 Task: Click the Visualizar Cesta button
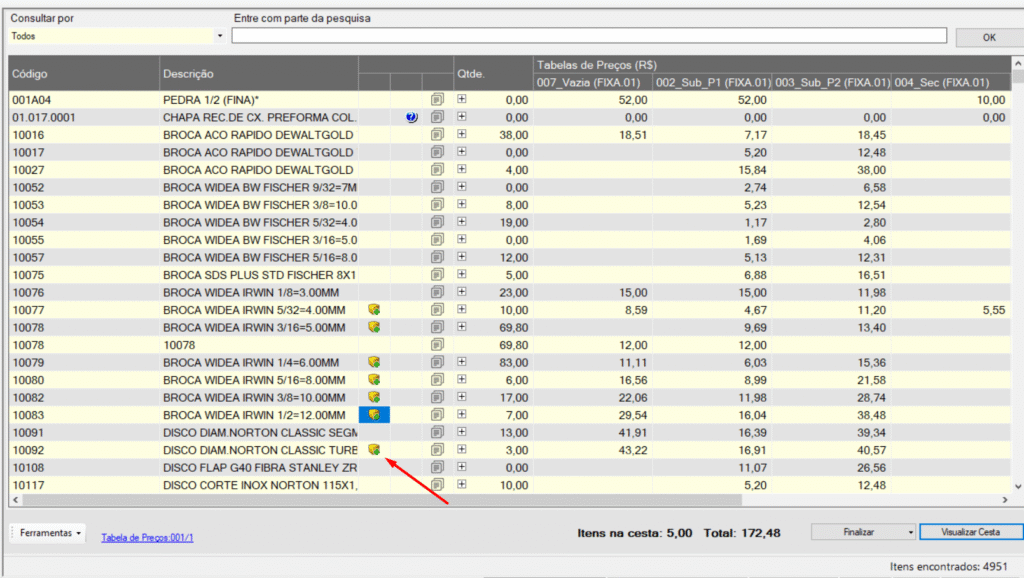pos(969,533)
